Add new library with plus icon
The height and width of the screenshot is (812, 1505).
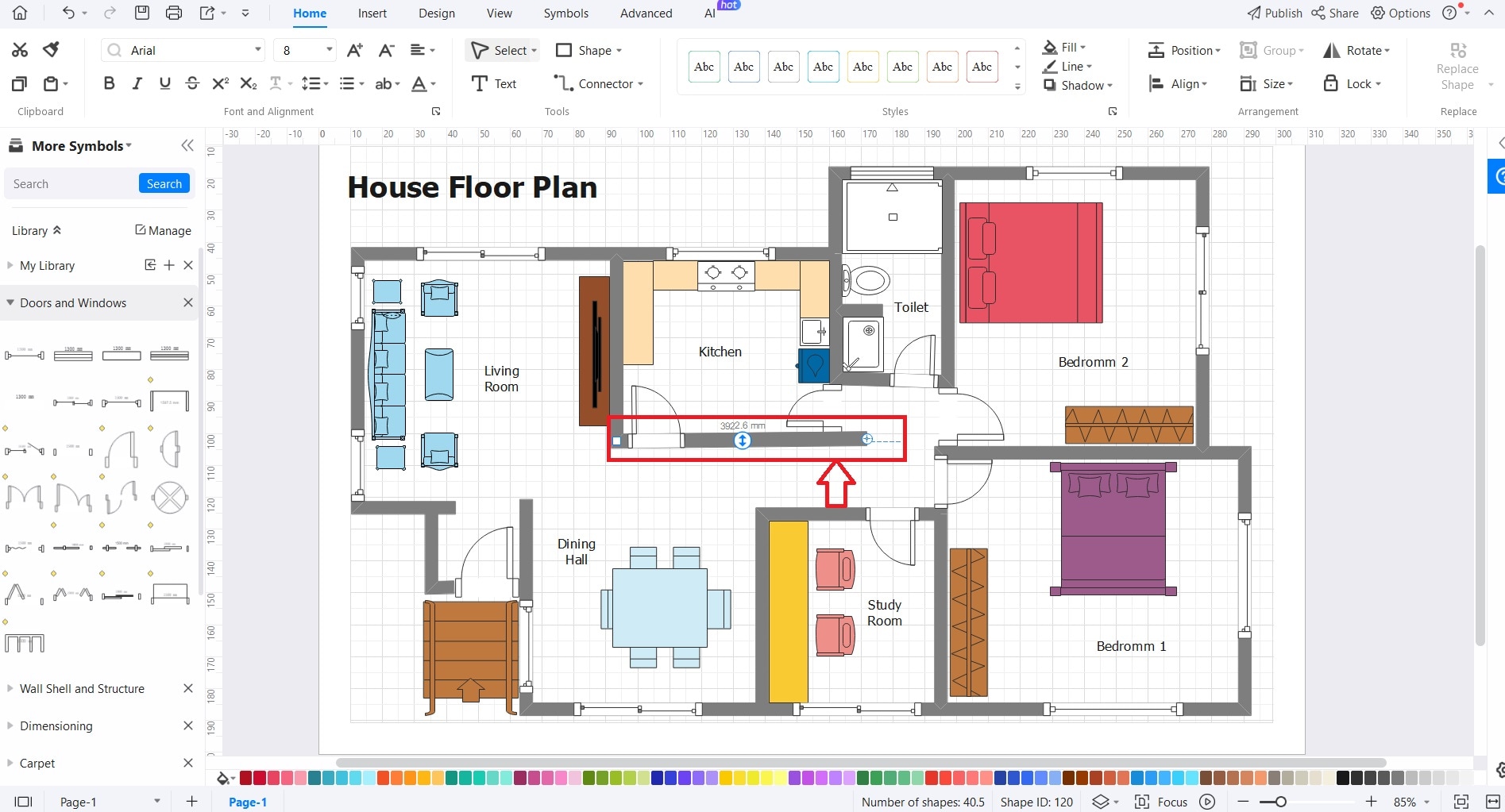(x=169, y=265)
